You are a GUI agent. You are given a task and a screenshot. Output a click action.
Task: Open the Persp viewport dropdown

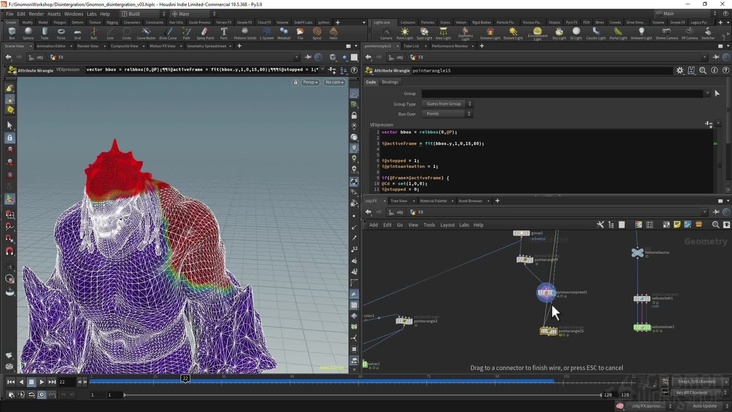click(x=309, y=82)
